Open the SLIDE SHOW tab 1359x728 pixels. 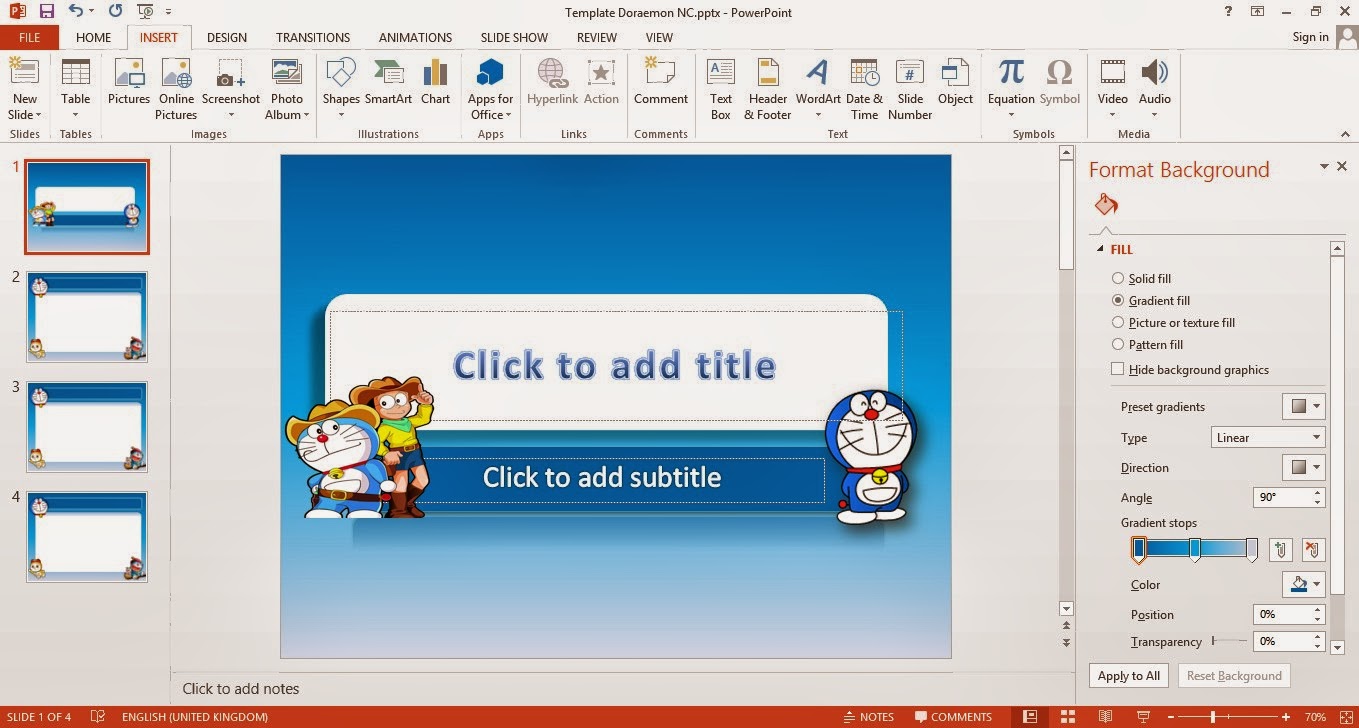pyautogui.click(x=514, y=37)
